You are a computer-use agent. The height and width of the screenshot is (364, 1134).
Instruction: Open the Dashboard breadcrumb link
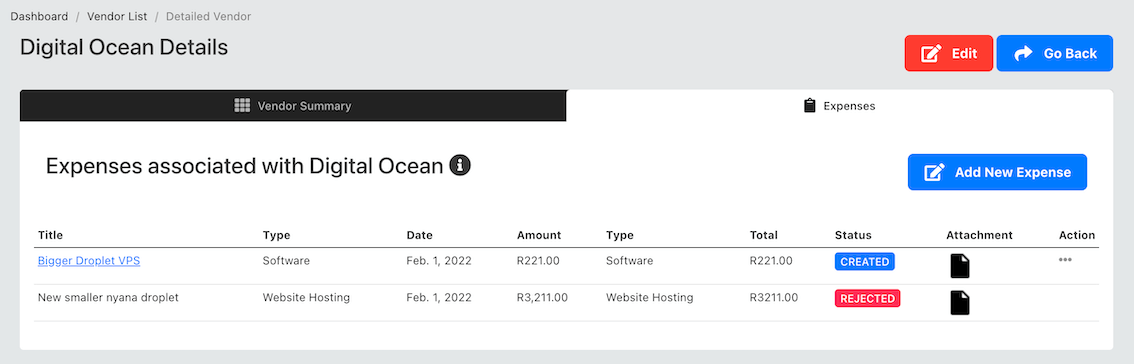point(39,16)
